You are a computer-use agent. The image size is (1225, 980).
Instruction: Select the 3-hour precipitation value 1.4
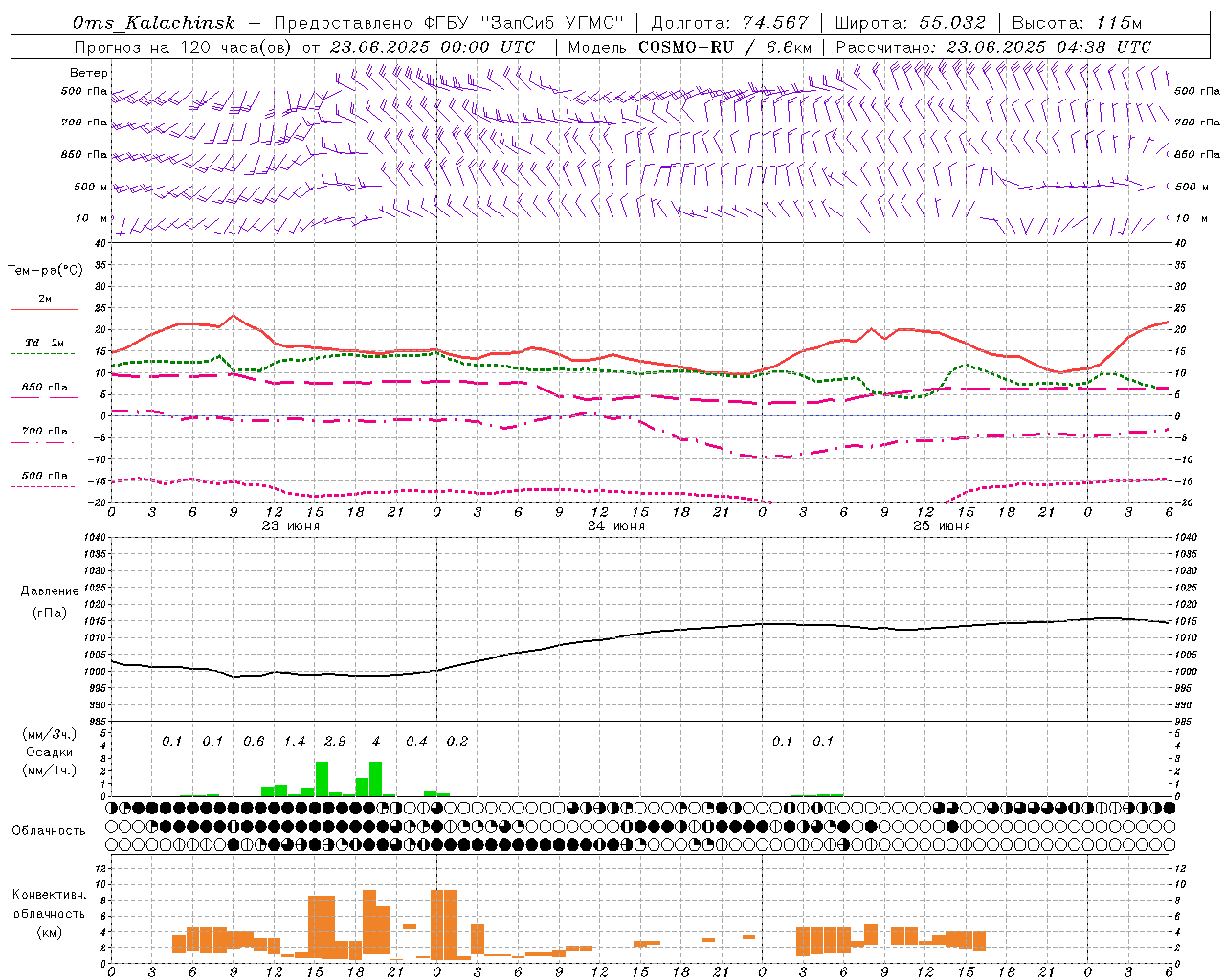coord(295,742)
